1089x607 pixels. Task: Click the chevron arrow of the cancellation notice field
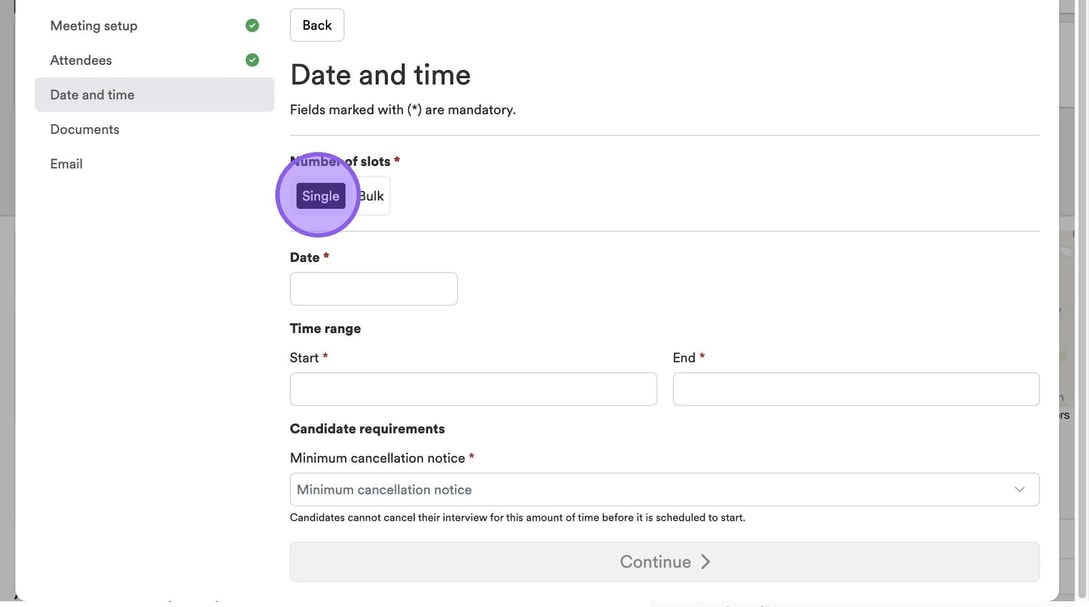(x=1019, y=490)
